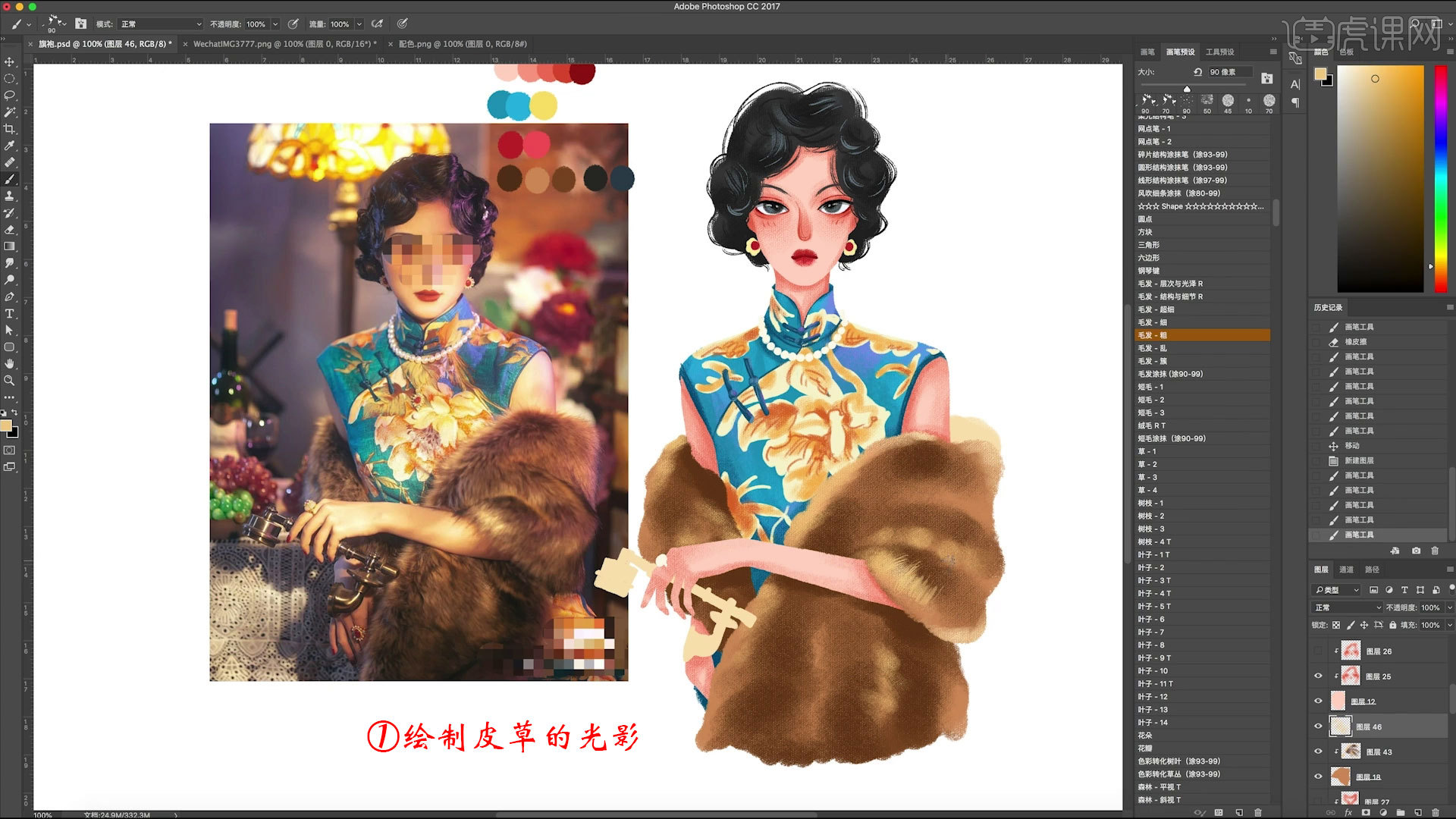This screenshot has height=819, width=1456.
Task: Switch to the 路径 paths tab
Action: 1372,570
